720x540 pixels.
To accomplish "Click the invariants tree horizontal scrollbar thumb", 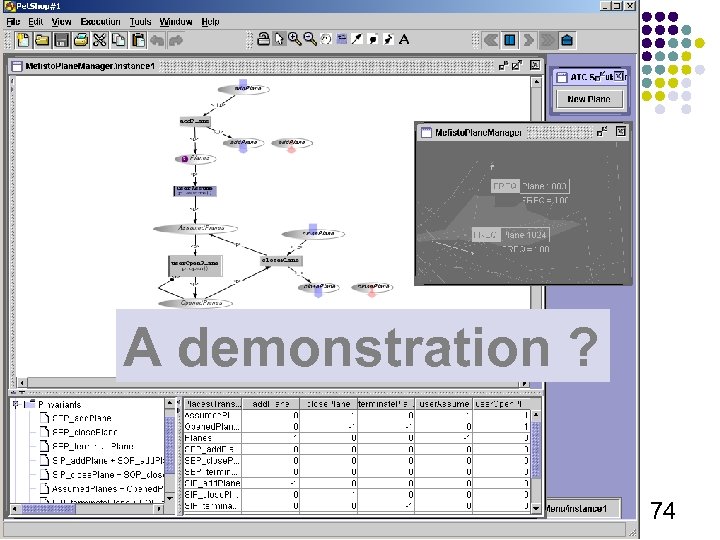I will pos(49,509).
